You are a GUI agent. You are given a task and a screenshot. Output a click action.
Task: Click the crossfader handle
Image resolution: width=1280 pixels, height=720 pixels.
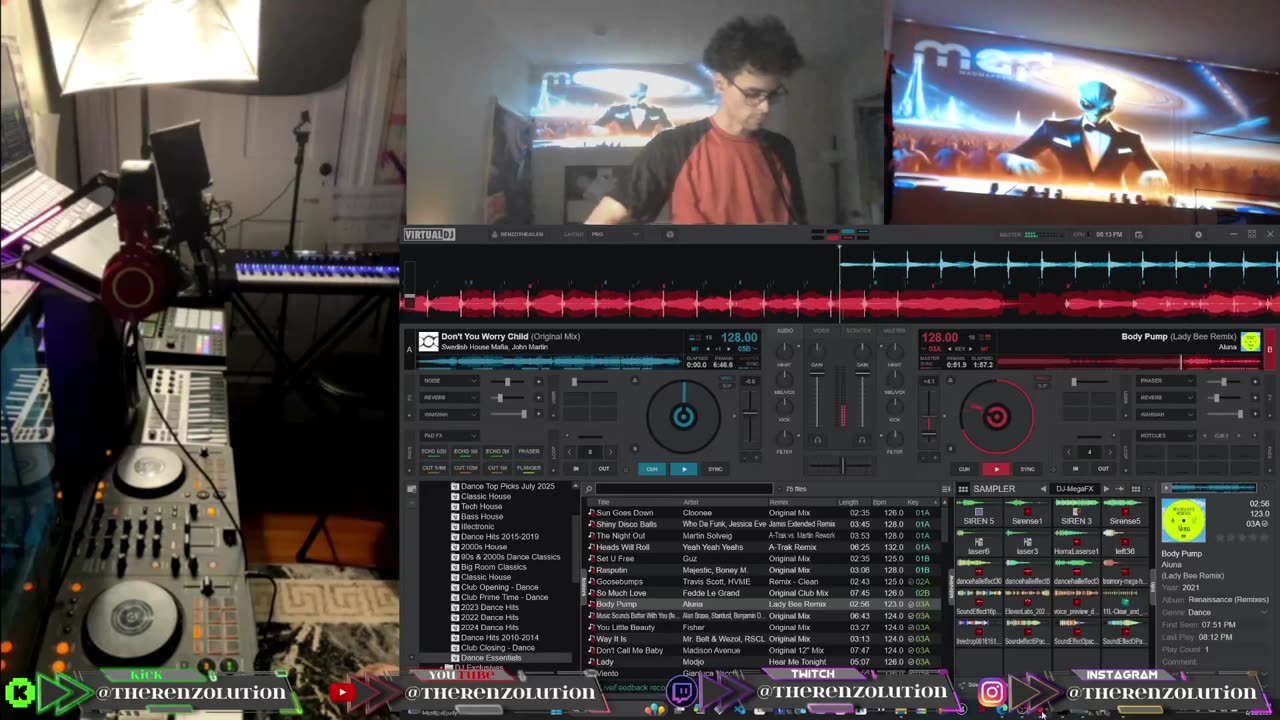click(843, 465)
